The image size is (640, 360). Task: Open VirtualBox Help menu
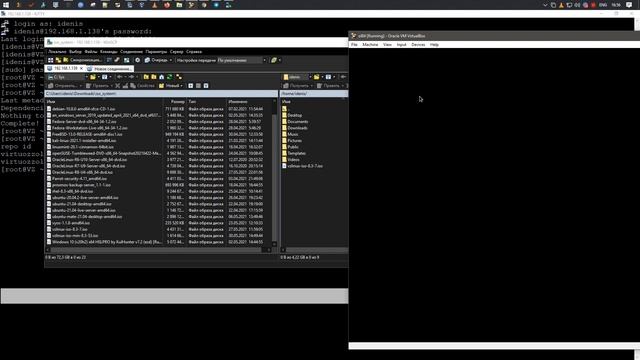pos(434,44)
